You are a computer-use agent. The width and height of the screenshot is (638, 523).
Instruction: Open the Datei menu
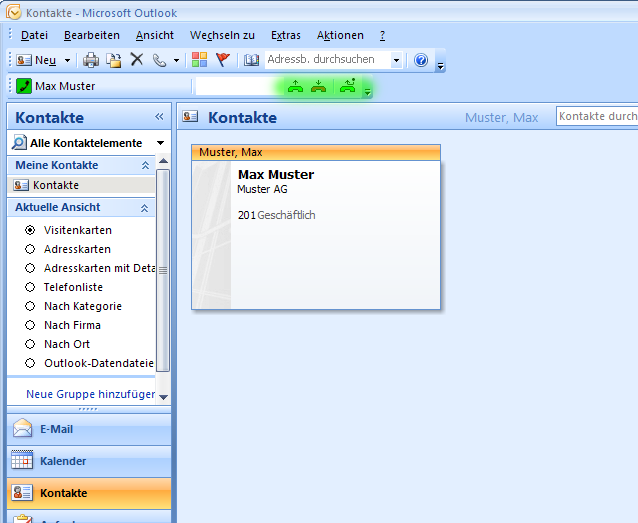34,35
